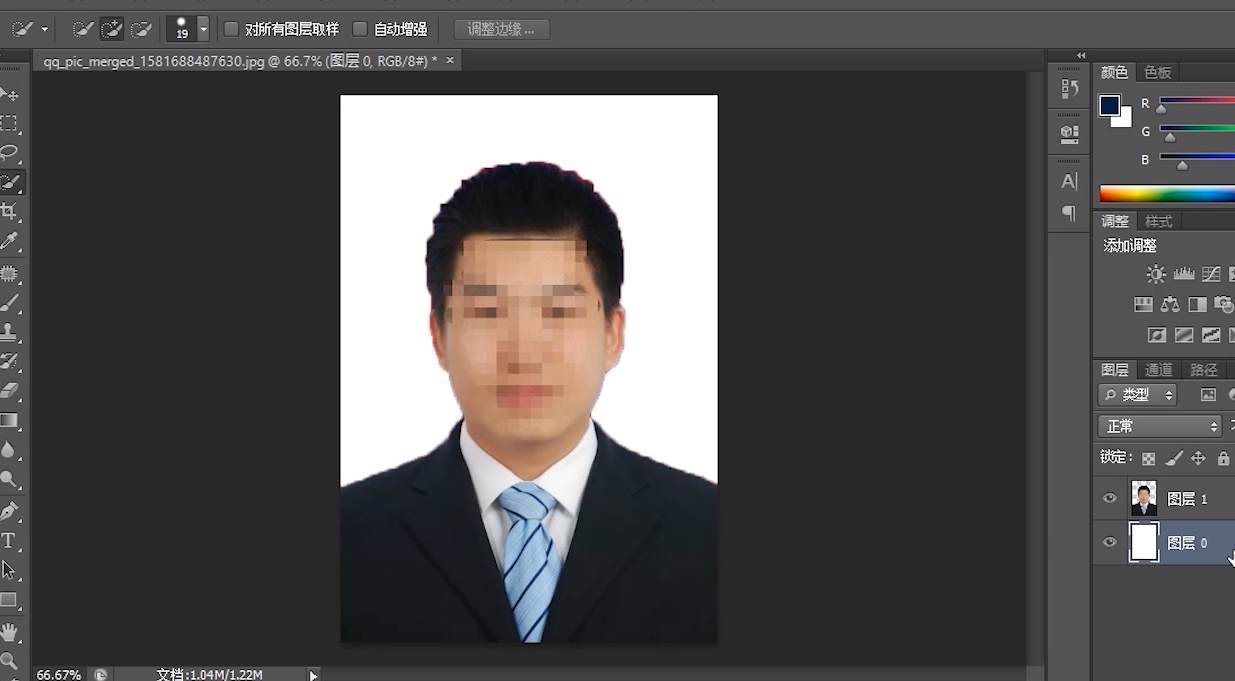Switch to 路径 tab
The image size is (1235, 681).
(1204, 370)
